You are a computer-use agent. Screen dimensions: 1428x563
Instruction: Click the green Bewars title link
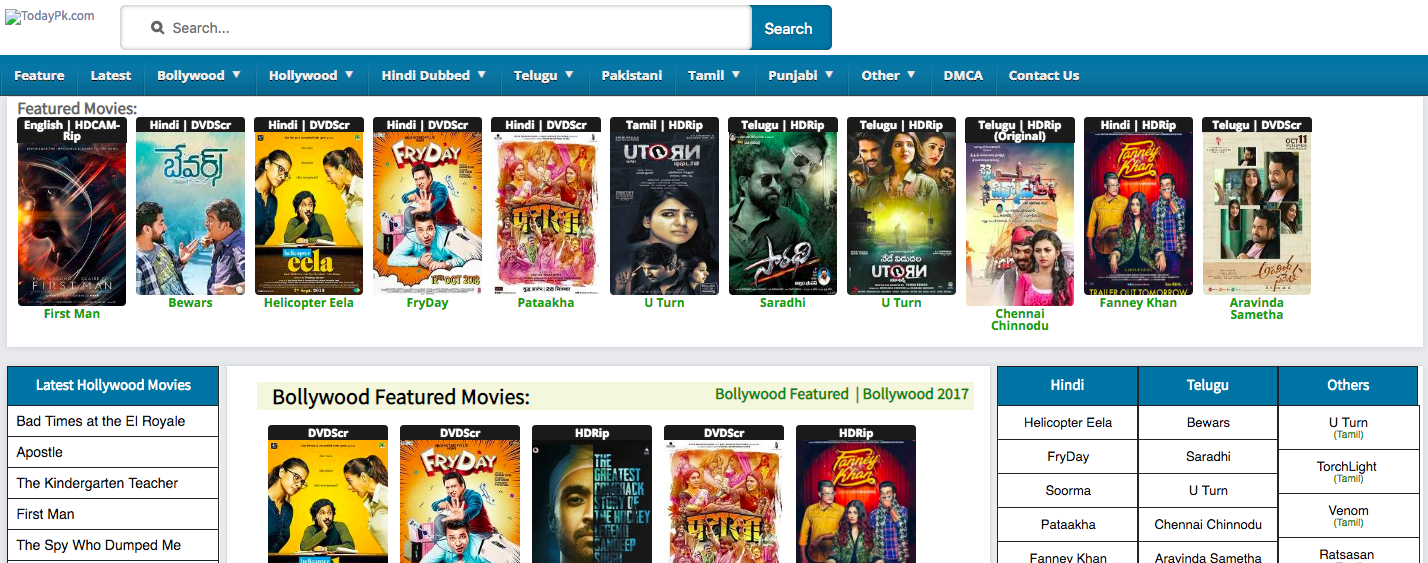pyautogui.click(x=190, y=303)
